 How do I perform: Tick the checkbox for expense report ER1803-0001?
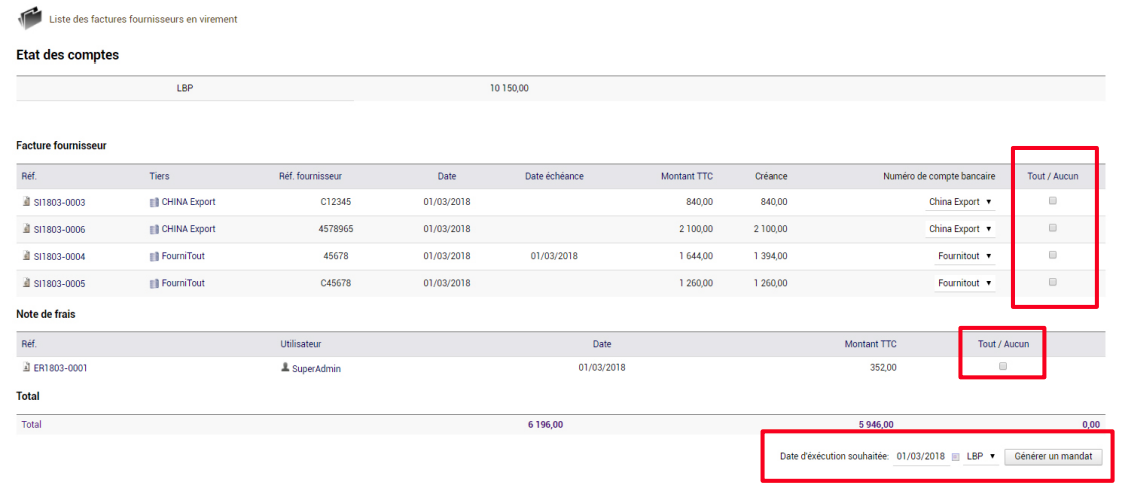coord(1003,366)
